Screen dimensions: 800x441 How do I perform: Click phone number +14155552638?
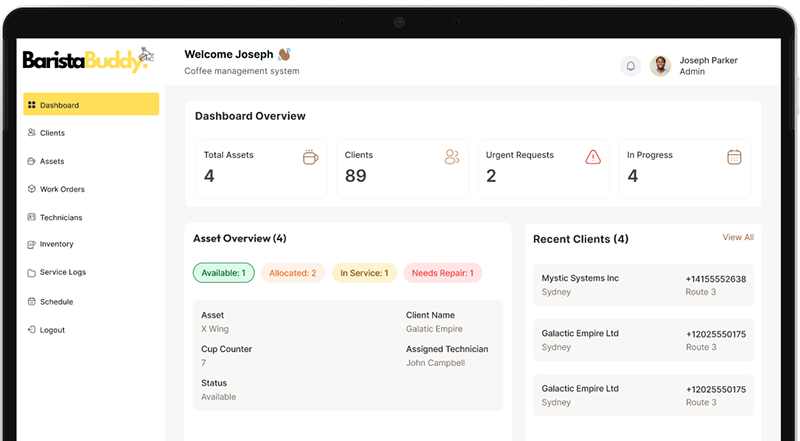point(716,279)
